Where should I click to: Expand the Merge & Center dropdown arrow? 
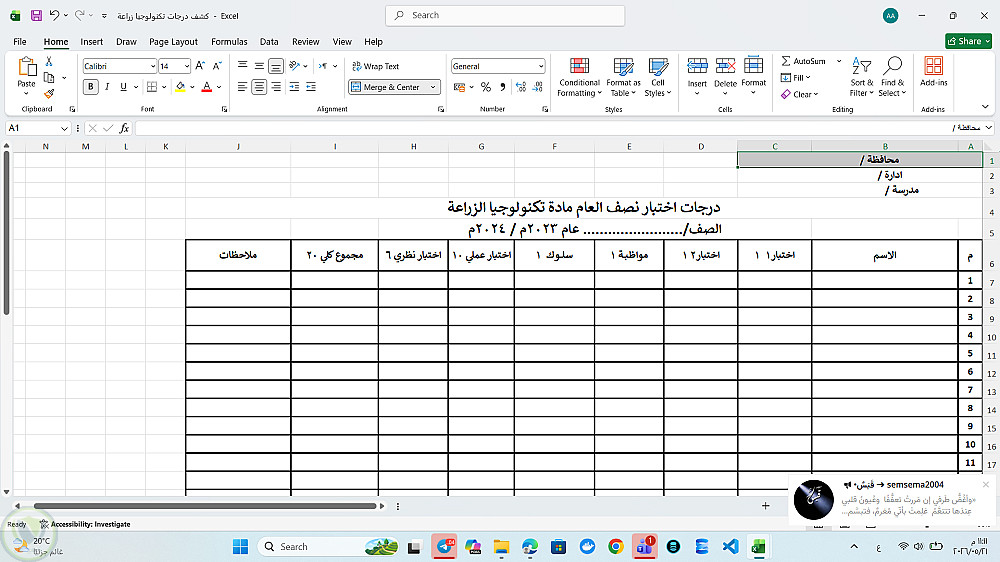(433, 87)
